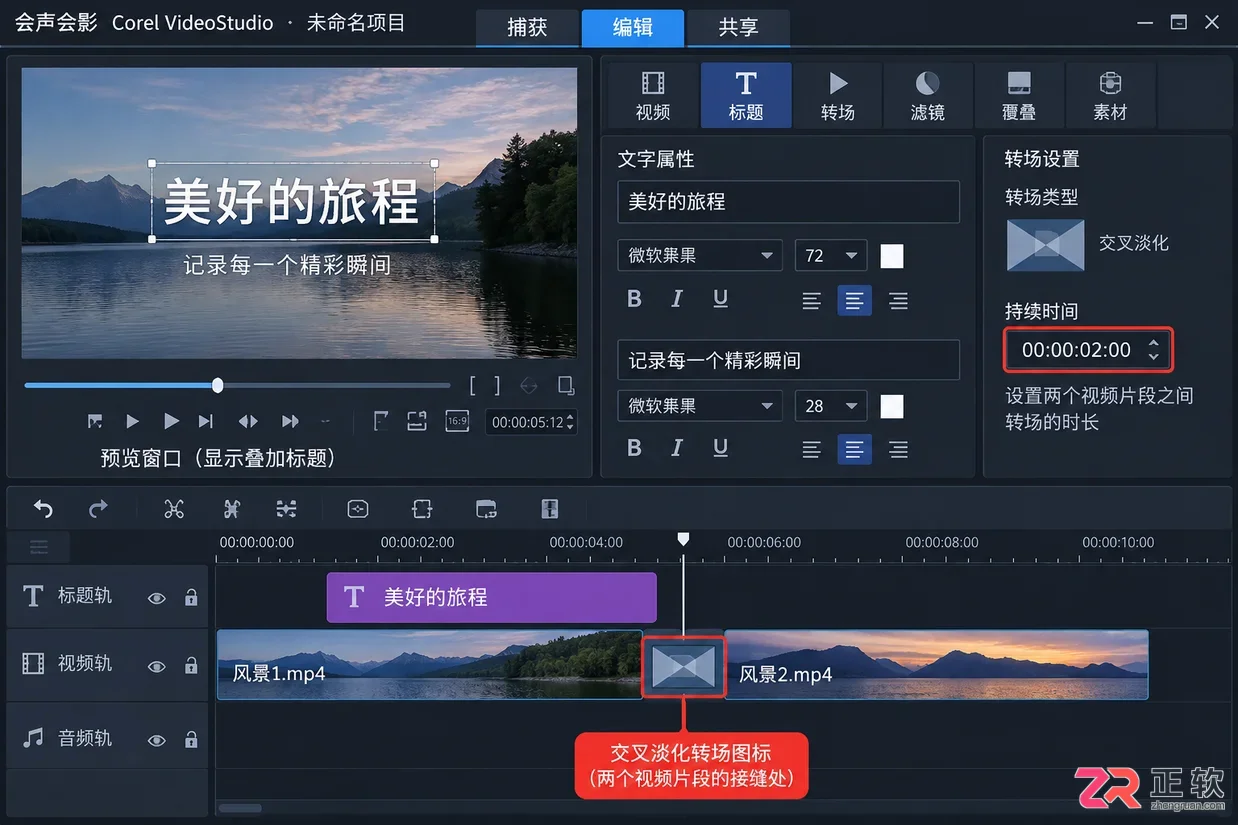
Task: Set the mark-out right bracket point
Action: [497, 386]
